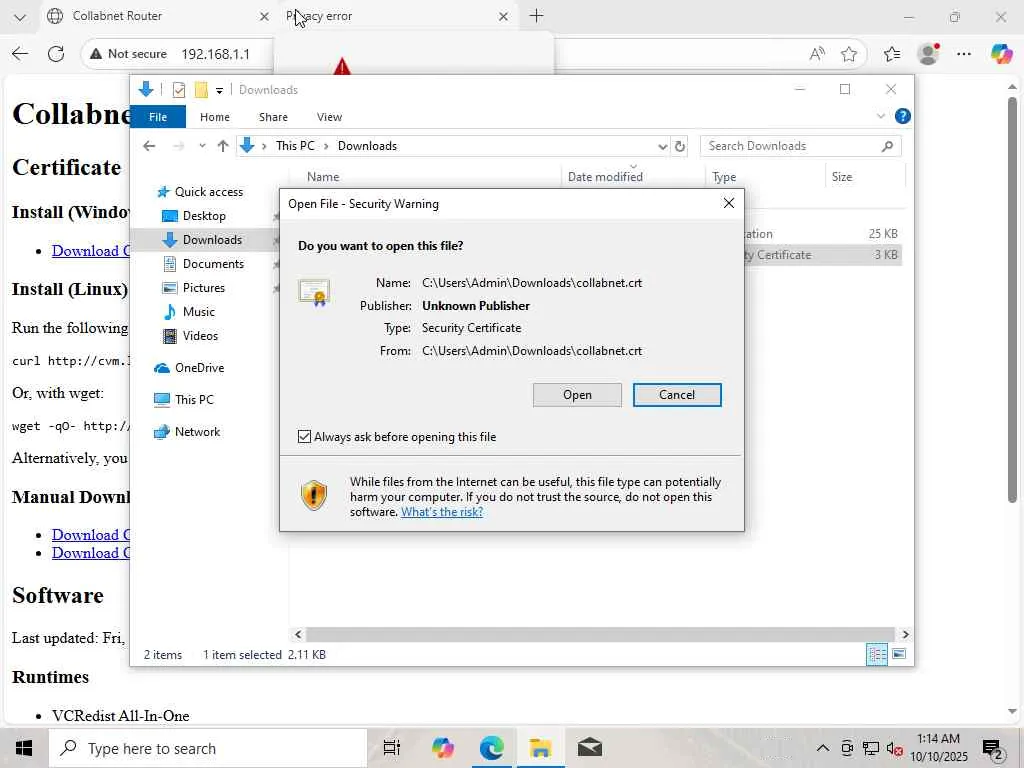Open browser tab actions menu chevron

tap(20, 17)
